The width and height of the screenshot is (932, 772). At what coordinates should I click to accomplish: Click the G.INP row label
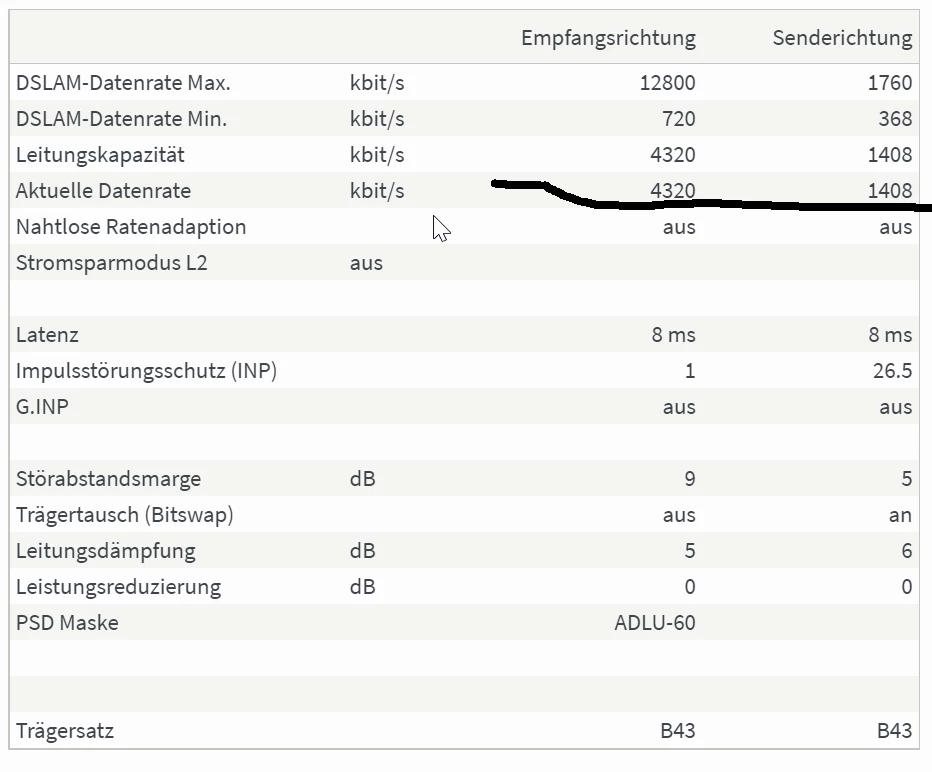[44, 407]
